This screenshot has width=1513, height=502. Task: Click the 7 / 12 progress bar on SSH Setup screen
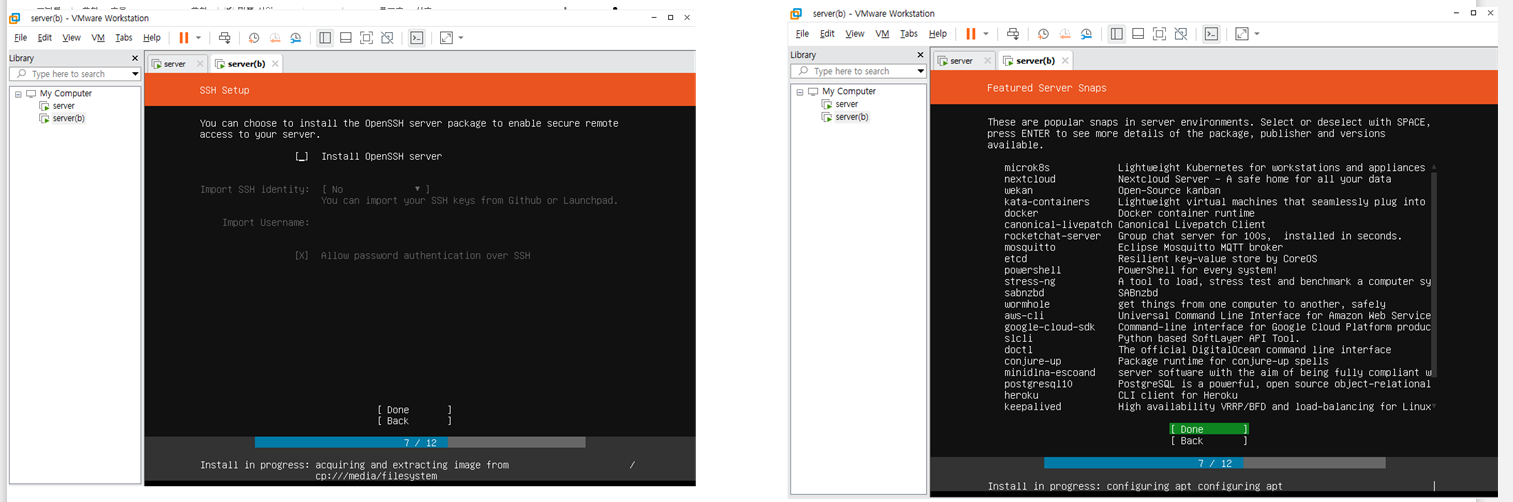click(x=420, y=442)
